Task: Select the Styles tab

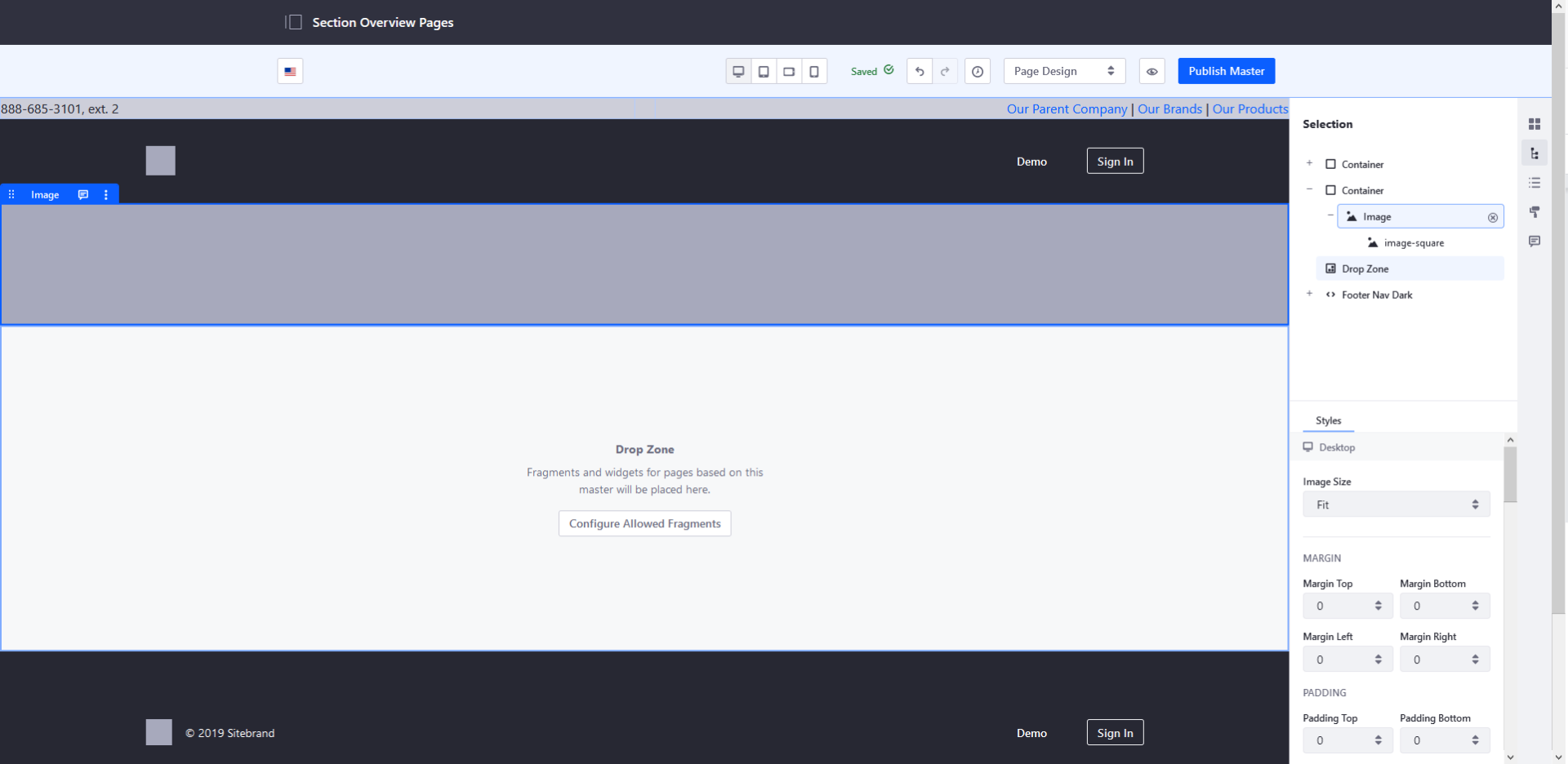Action: (1328, 421)
